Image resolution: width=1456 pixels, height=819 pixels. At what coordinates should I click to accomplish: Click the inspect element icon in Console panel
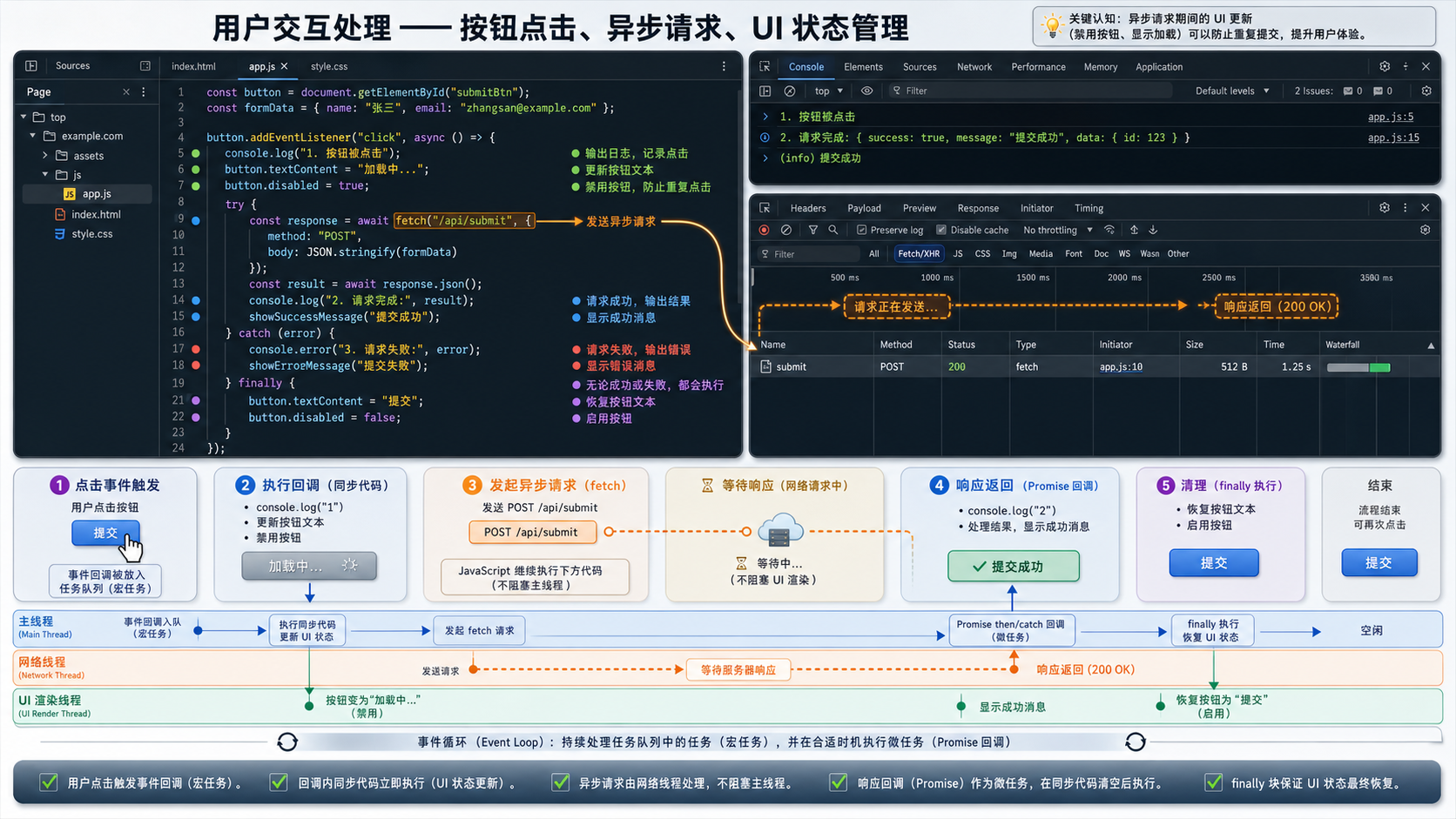tap(765, 67)
